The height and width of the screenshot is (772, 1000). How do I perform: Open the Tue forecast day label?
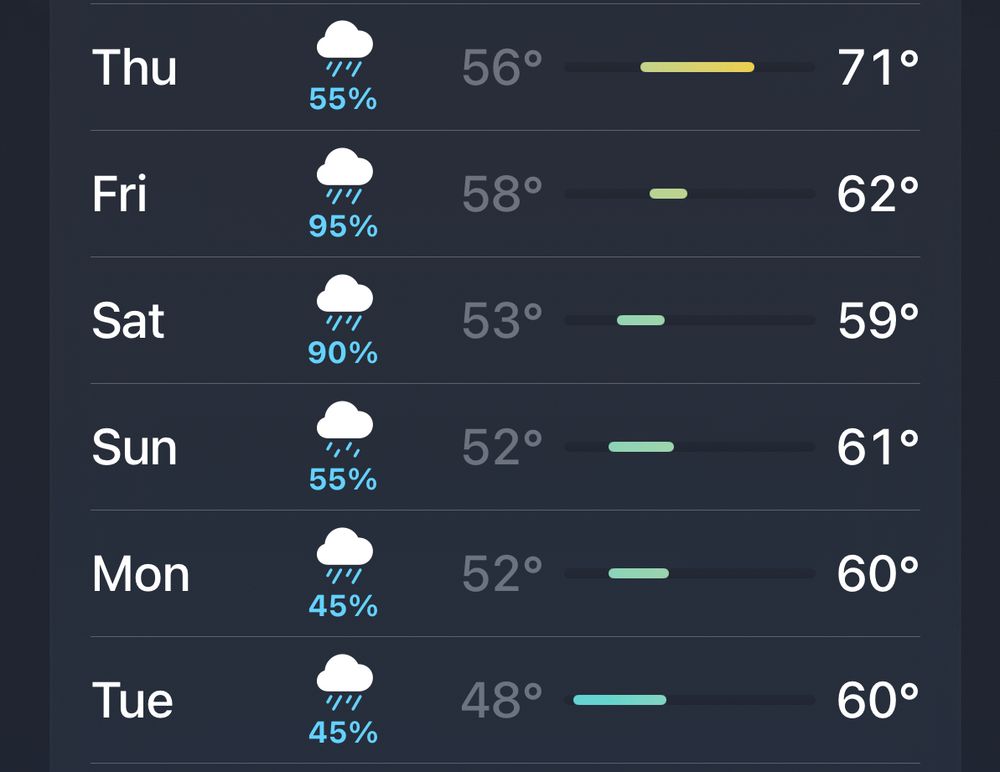pyautogui.click(x=133, y=700)
